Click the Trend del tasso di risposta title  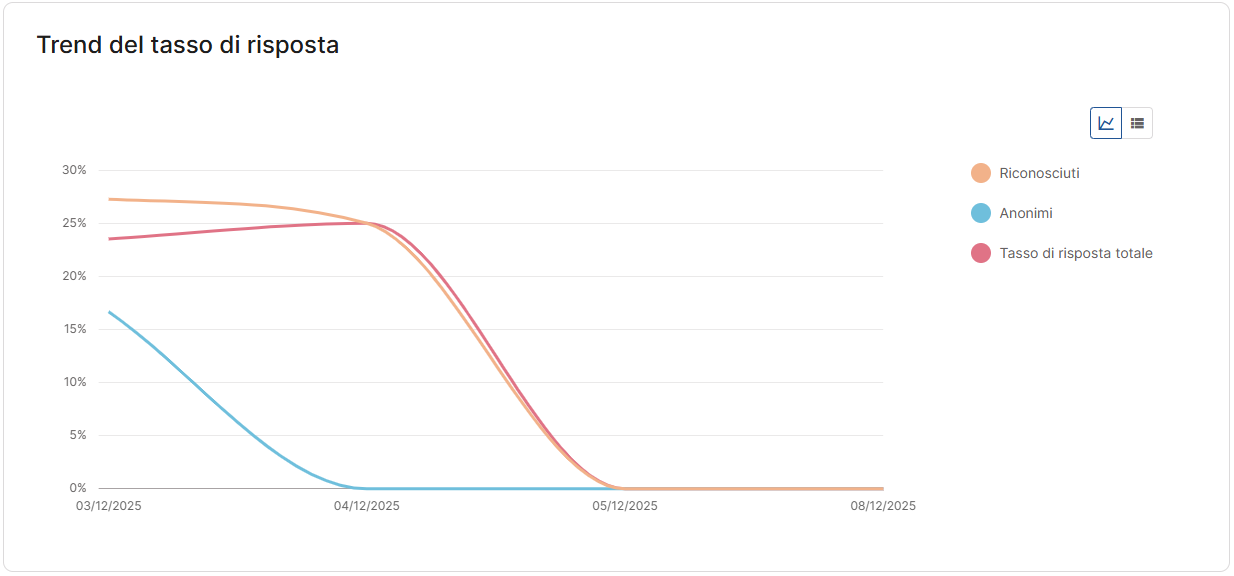coord(188,45)
